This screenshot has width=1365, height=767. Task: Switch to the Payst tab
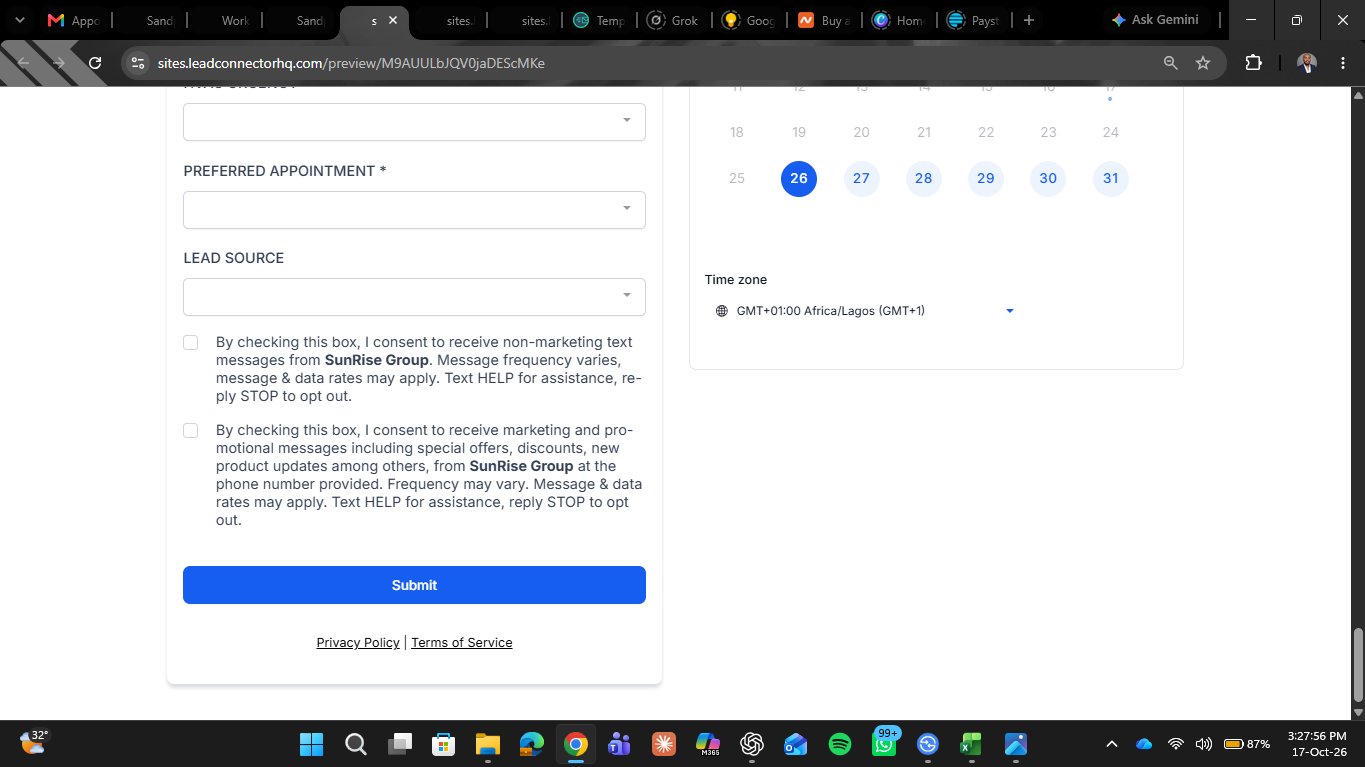pos(974,20)
